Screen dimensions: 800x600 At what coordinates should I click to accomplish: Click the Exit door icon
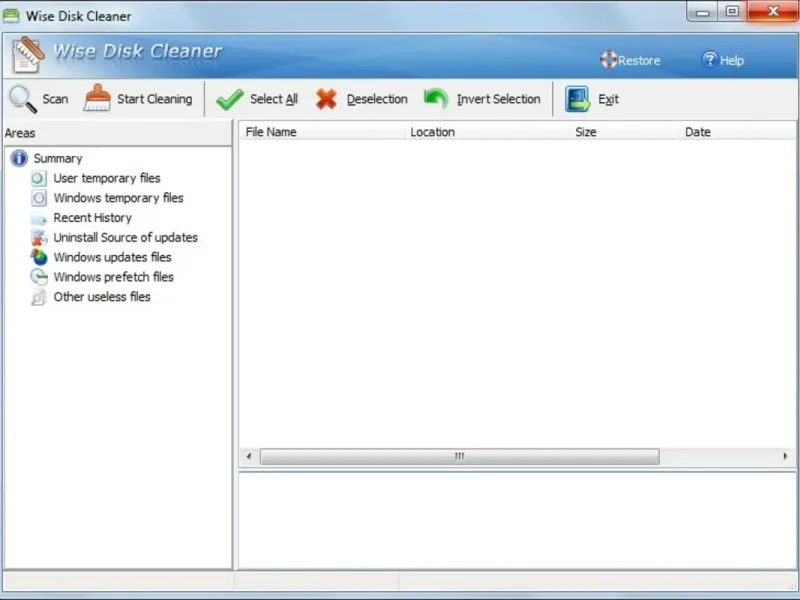pyautogui.click(x=577, y=99)
